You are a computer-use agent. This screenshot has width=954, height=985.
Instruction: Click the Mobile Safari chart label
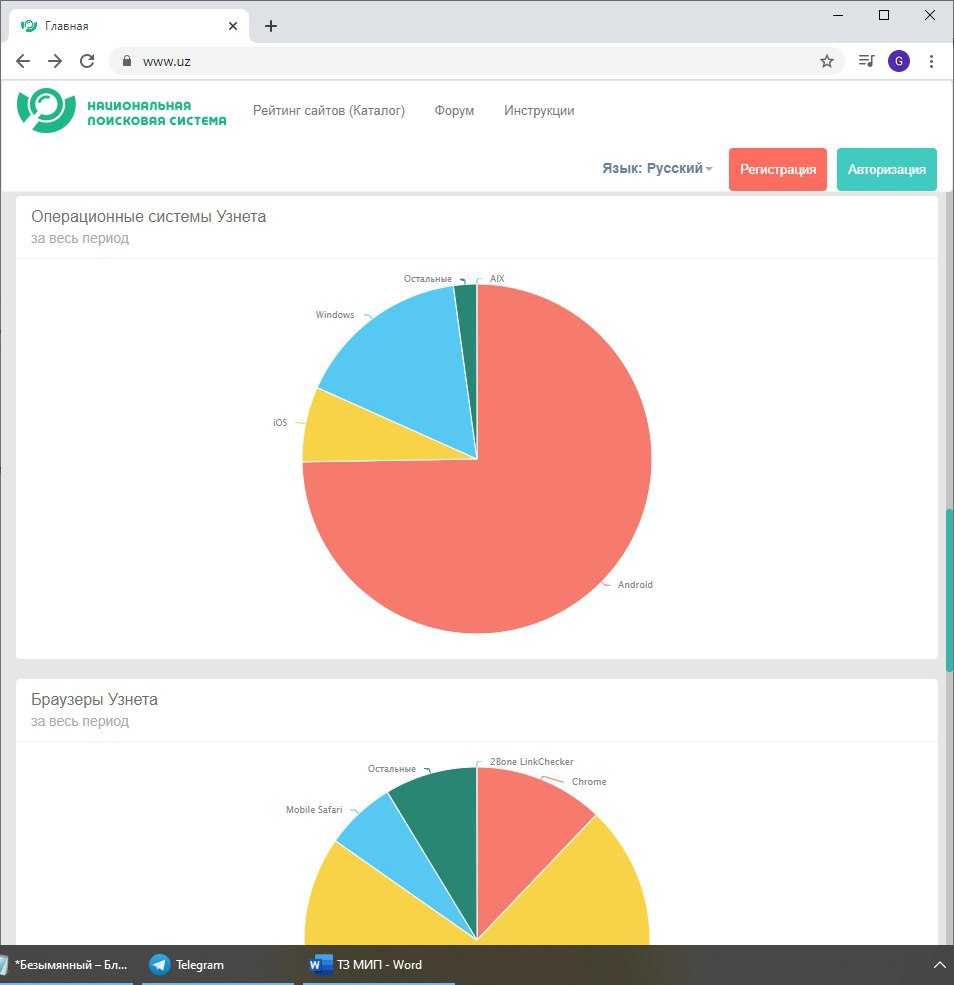click(314, 810)
